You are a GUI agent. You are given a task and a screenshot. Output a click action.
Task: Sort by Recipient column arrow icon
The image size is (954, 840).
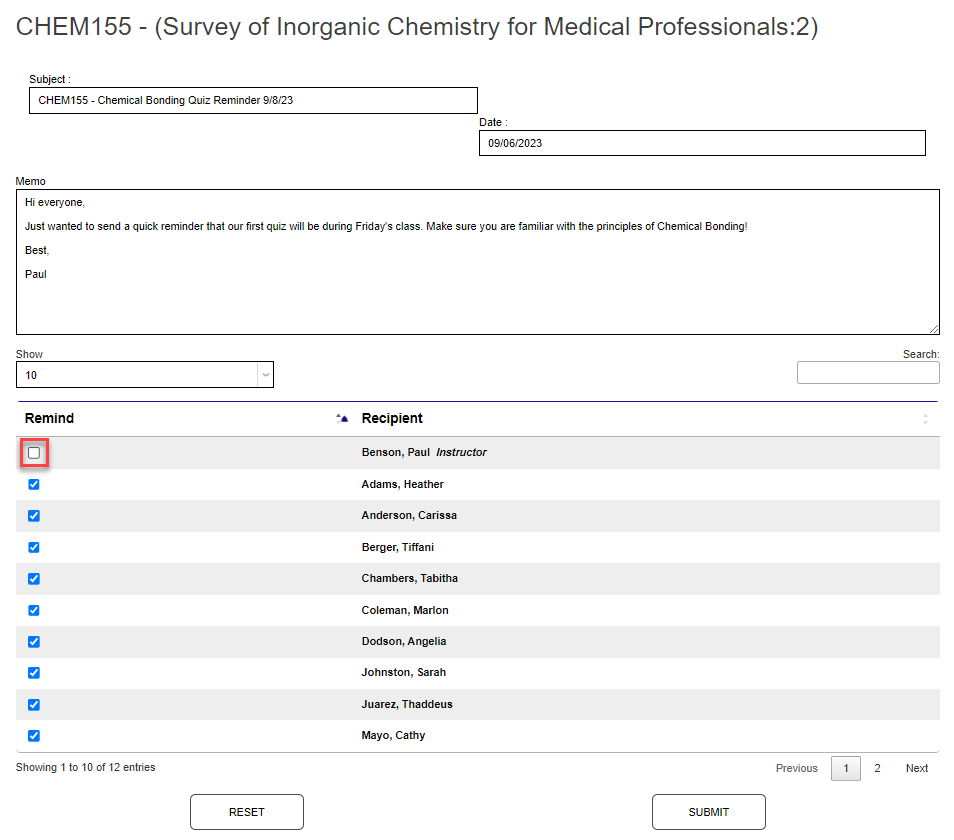coord(925,419)
